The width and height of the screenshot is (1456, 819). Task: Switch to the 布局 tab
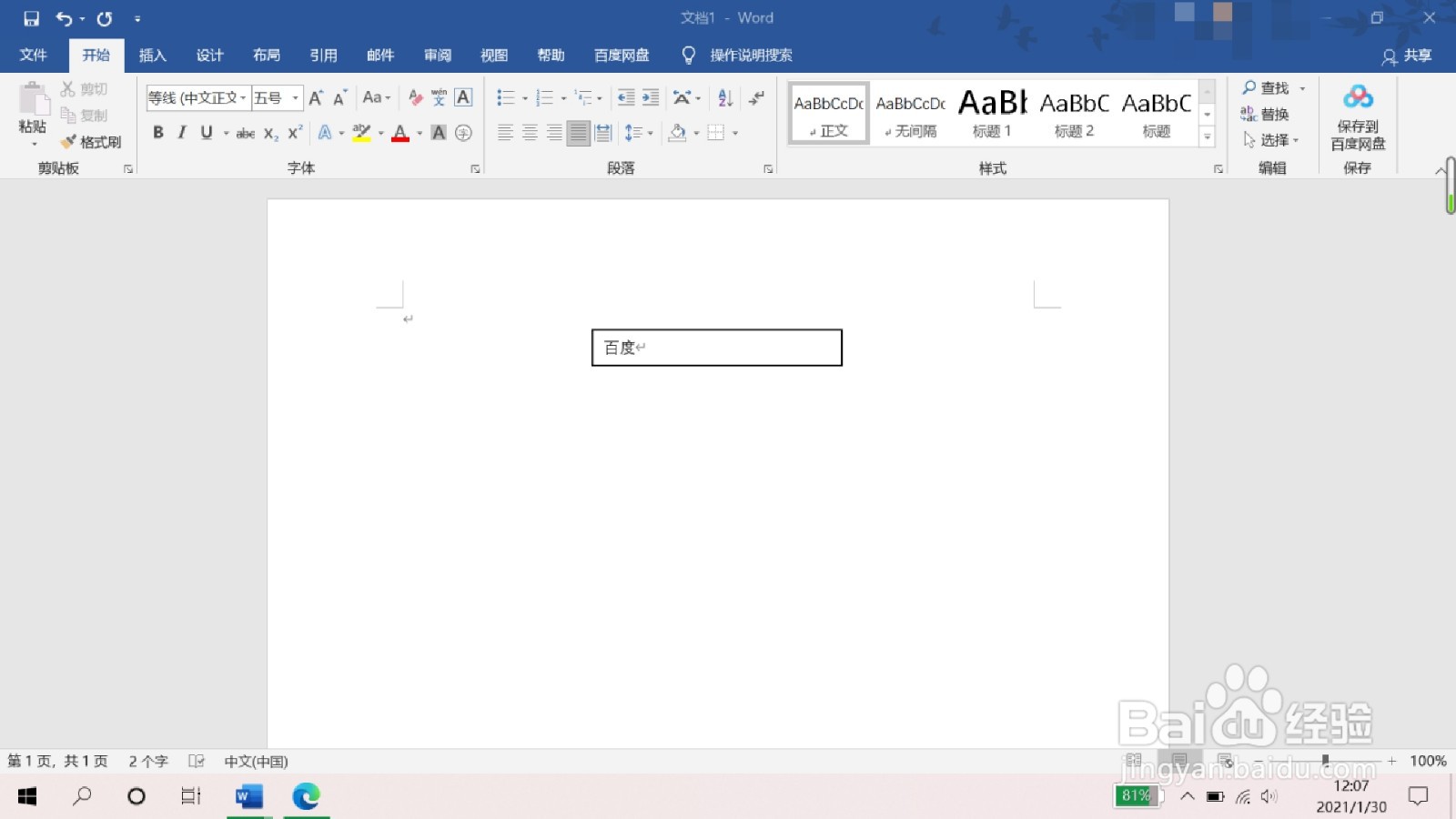[267, 56]
